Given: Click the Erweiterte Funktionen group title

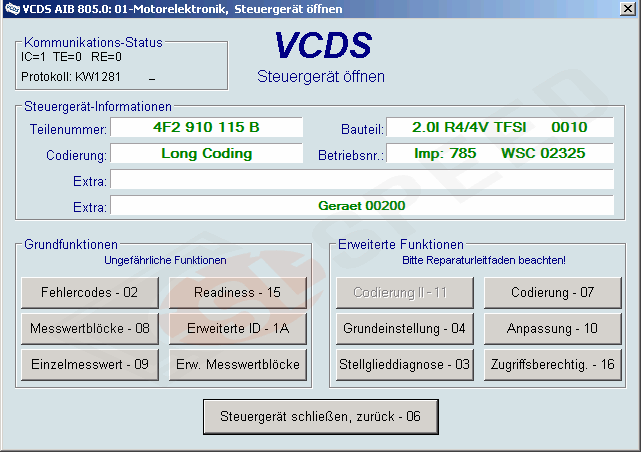Looking at the screenshot, I should tap(401, 244).
